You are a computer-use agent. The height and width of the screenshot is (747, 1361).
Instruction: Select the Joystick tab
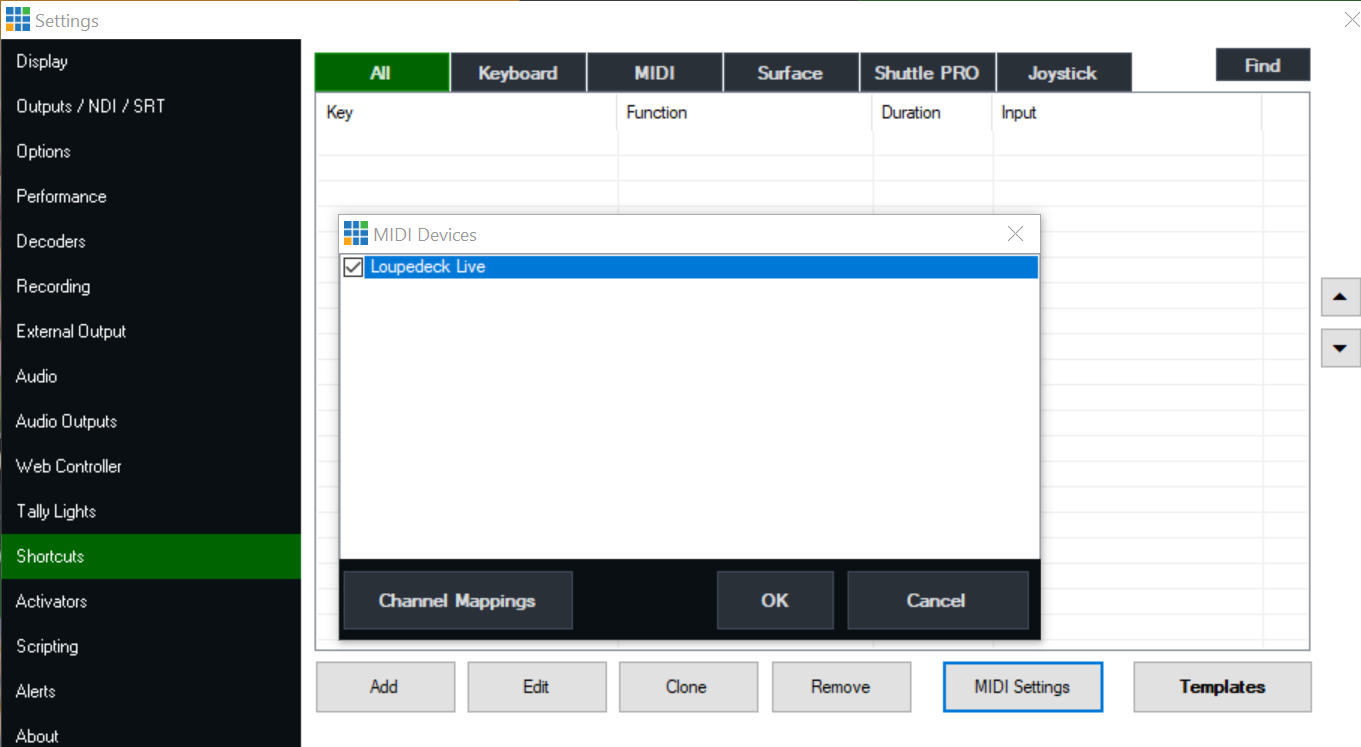pos(1063,71)
